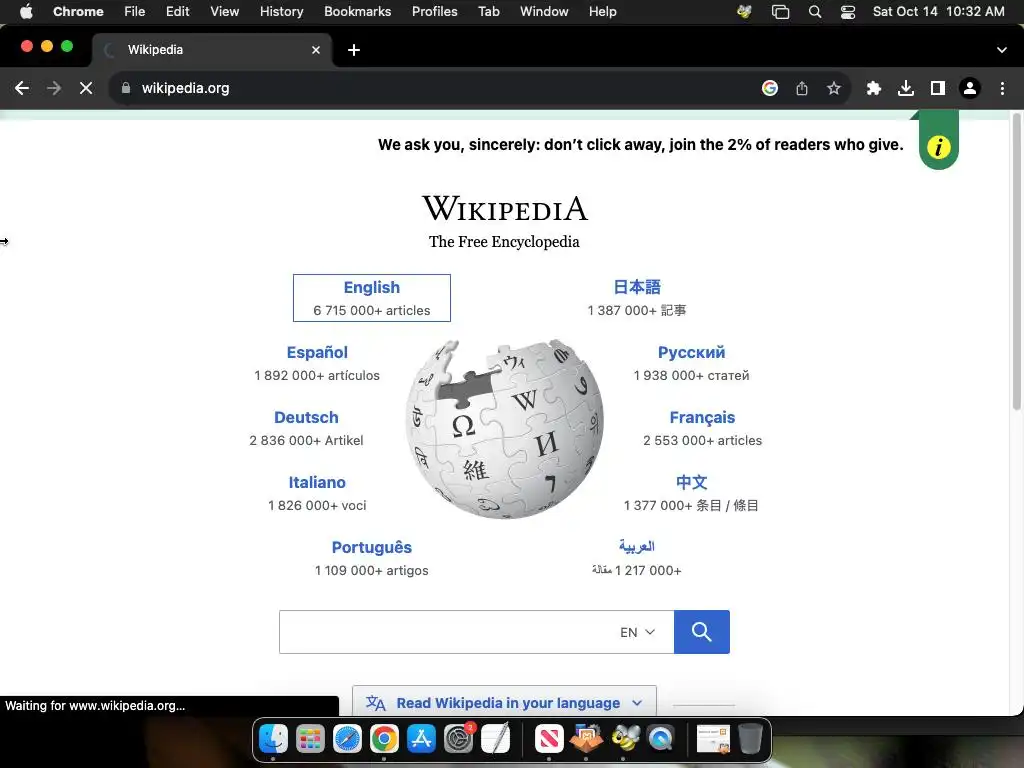Open the View menu
This screenshot has width=1024, height=768.
click(225, 11)
